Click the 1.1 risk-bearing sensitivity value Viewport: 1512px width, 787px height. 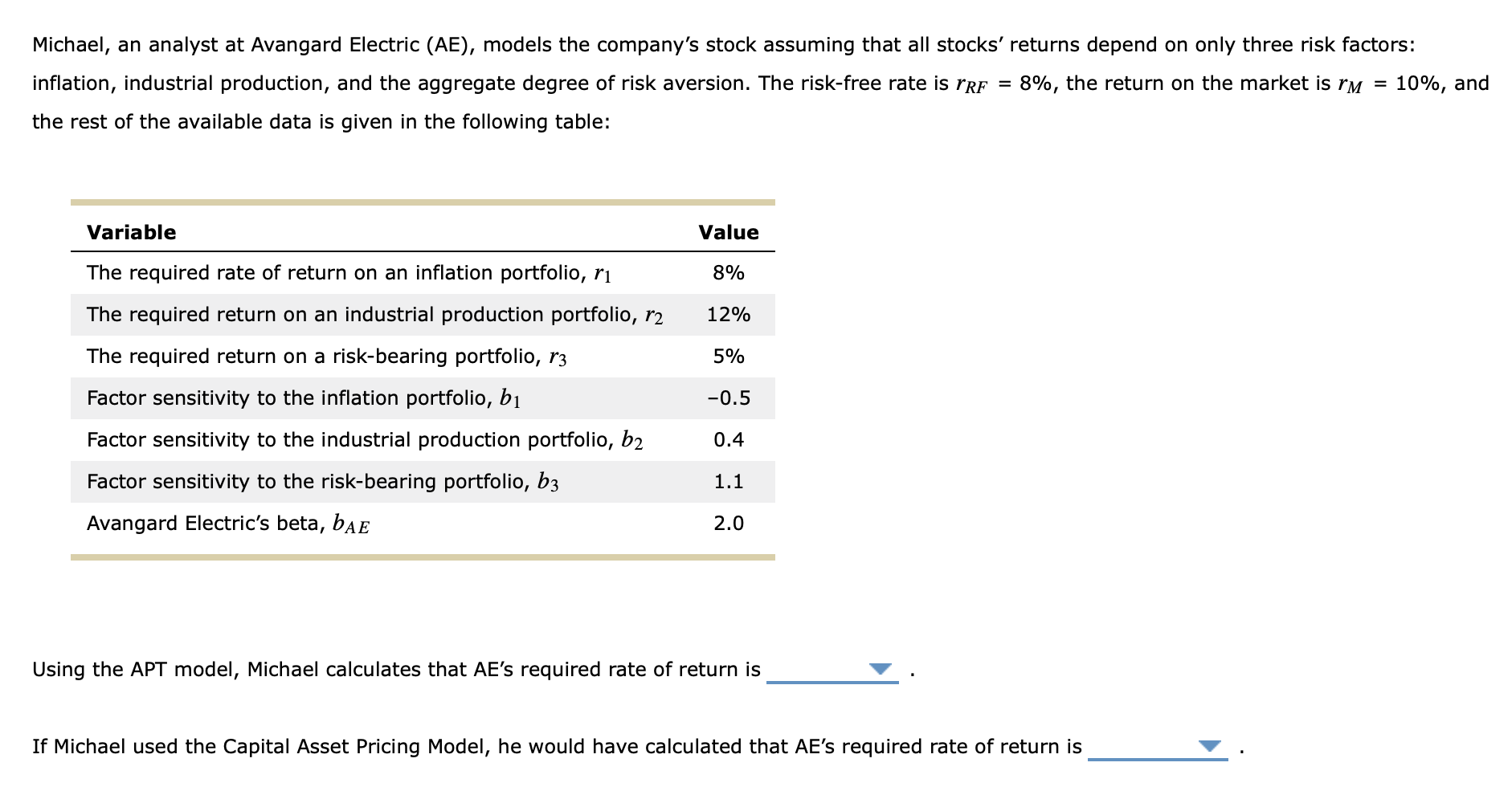(726, 482)
